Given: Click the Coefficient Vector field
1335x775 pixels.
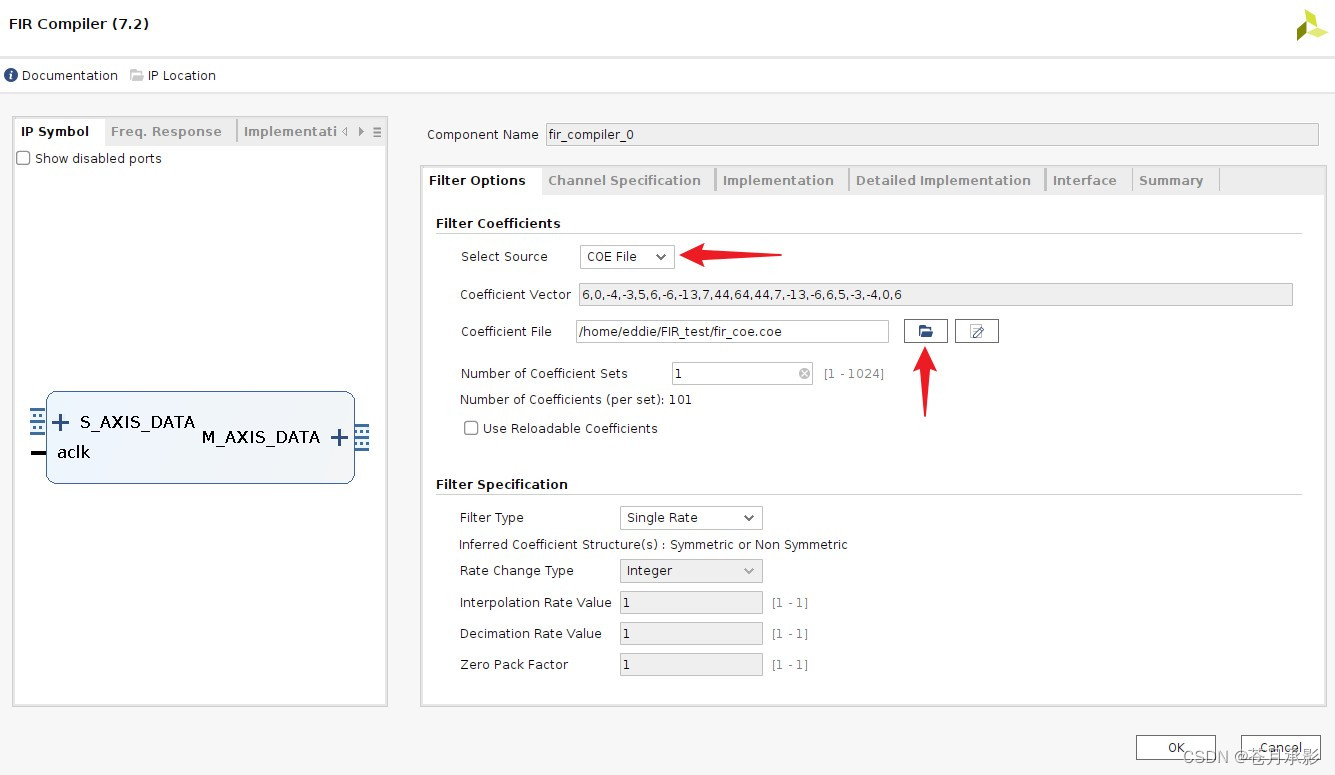Looking at the screenshot, I should (x=935, y=295).
